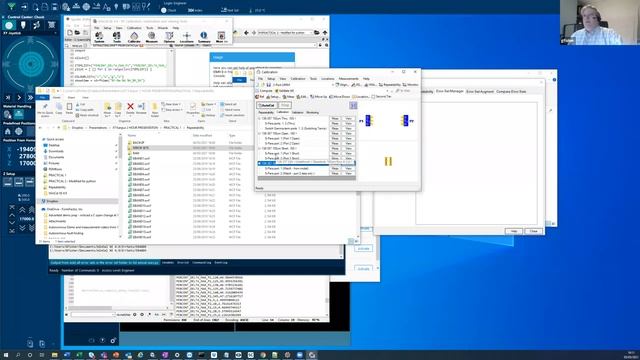Click Repeatability toolbar item in Calibration window
The width and height of the screenshot is (640, 360).
pos(390,85)
